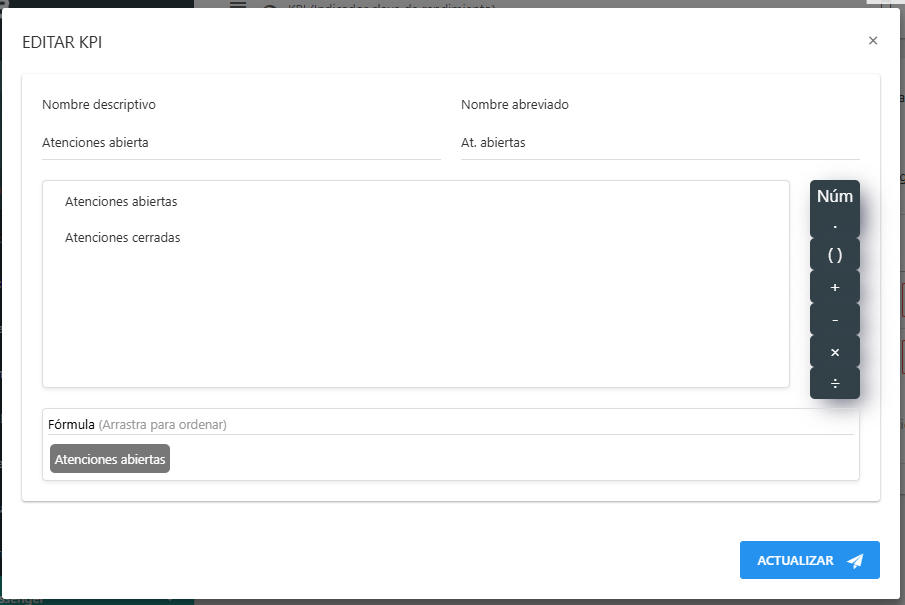Click the EDITAR KPI title
The height and width of the screenshot is (605, 905).
pos(62,43)
